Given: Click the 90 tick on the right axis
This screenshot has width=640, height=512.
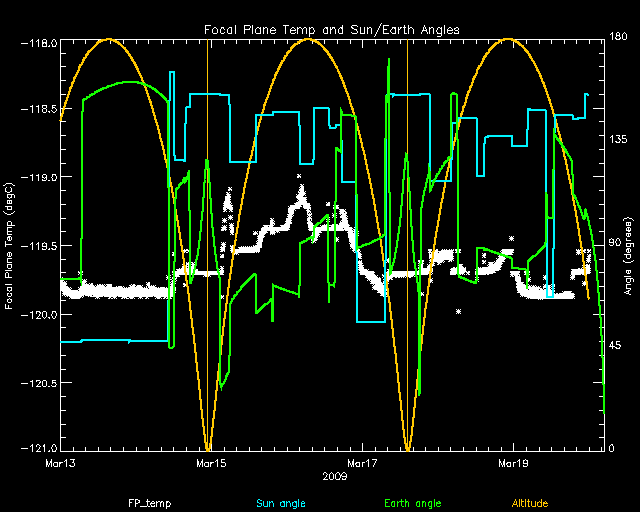Looking at the screenshot, I should (617, 244).
